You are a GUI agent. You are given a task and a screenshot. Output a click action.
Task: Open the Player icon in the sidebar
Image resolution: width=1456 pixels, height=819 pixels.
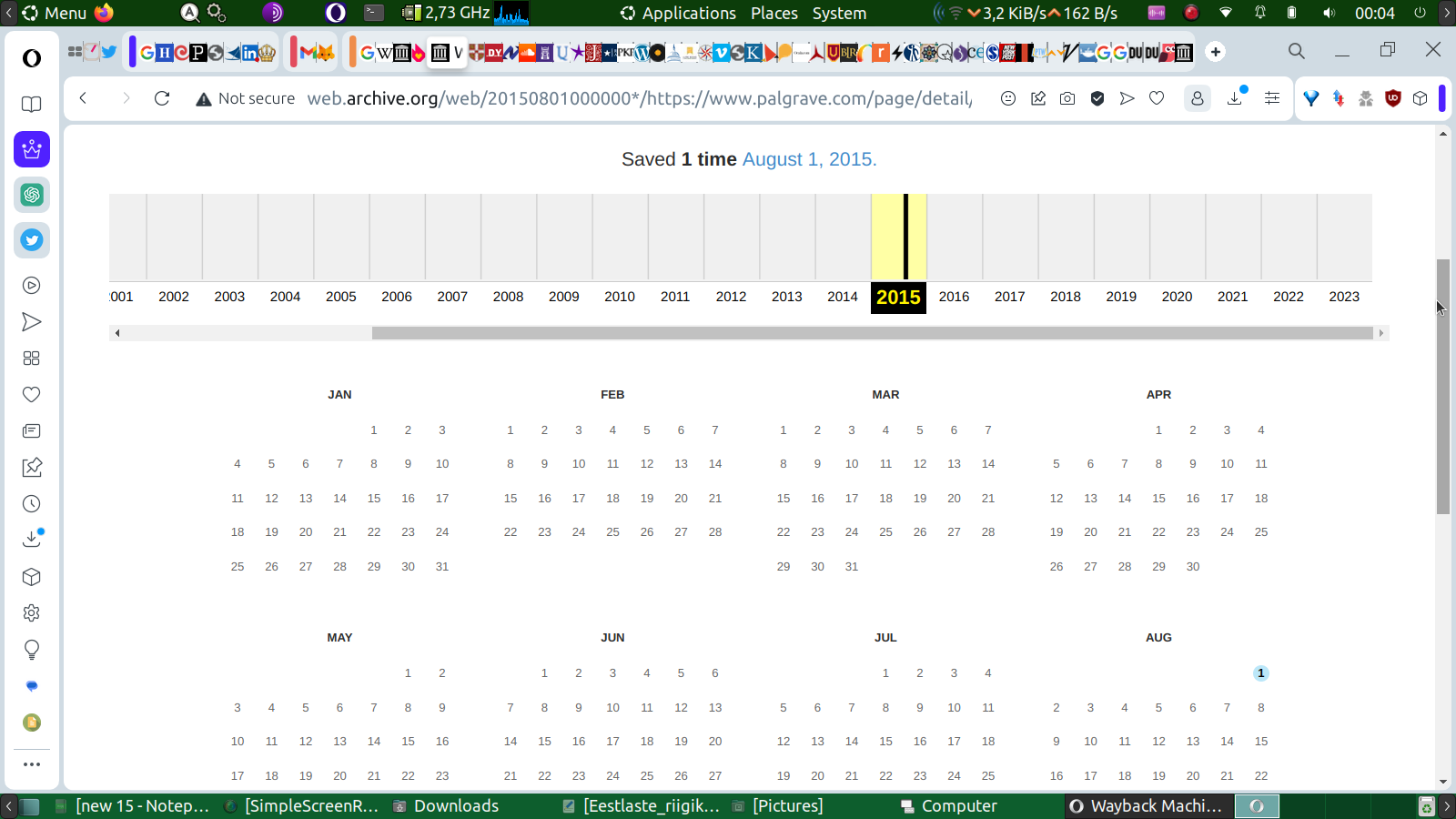click(32, 286)
